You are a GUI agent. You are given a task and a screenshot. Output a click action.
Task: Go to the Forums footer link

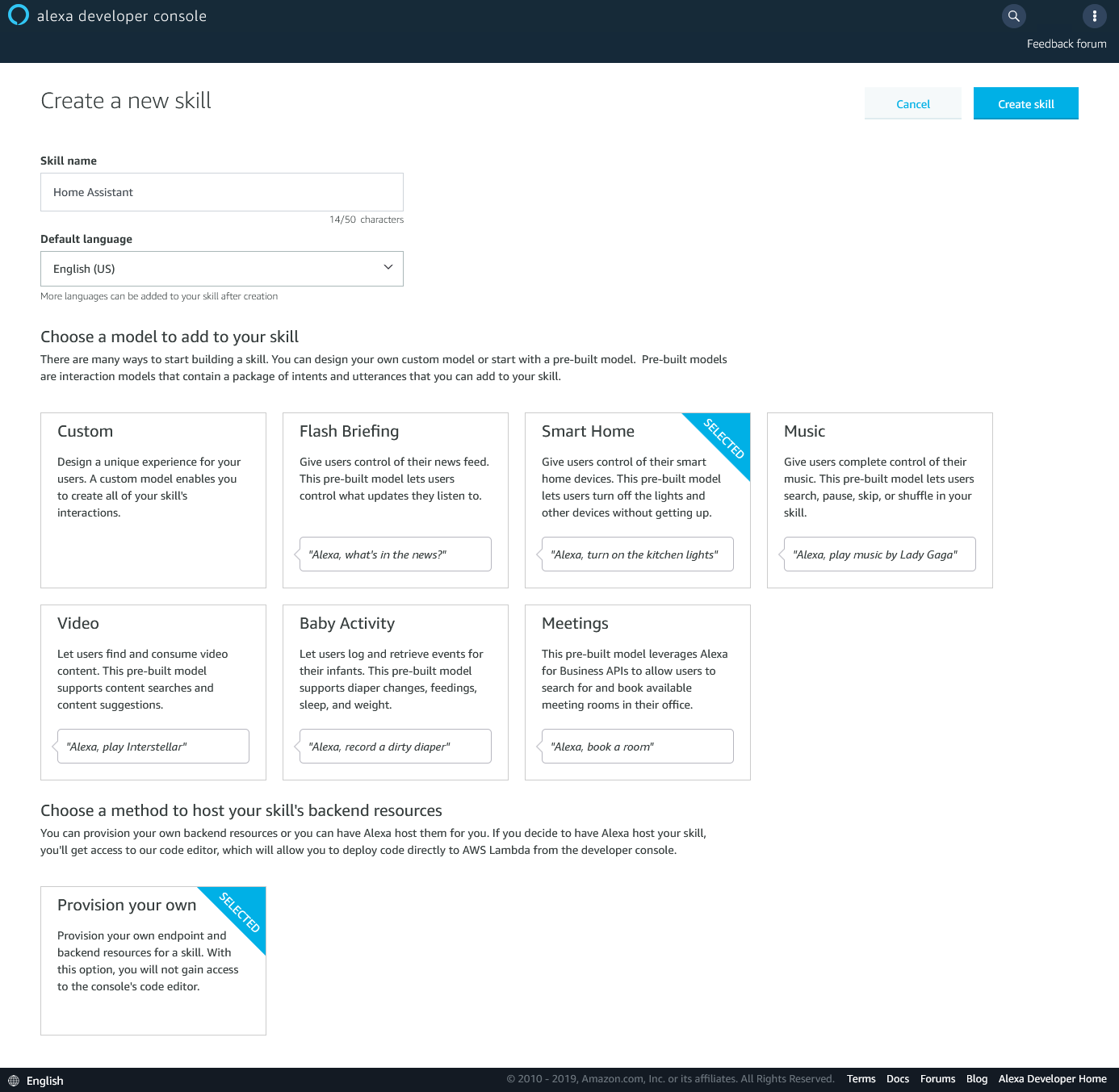pyautogui.click(x=937, y=1079)
